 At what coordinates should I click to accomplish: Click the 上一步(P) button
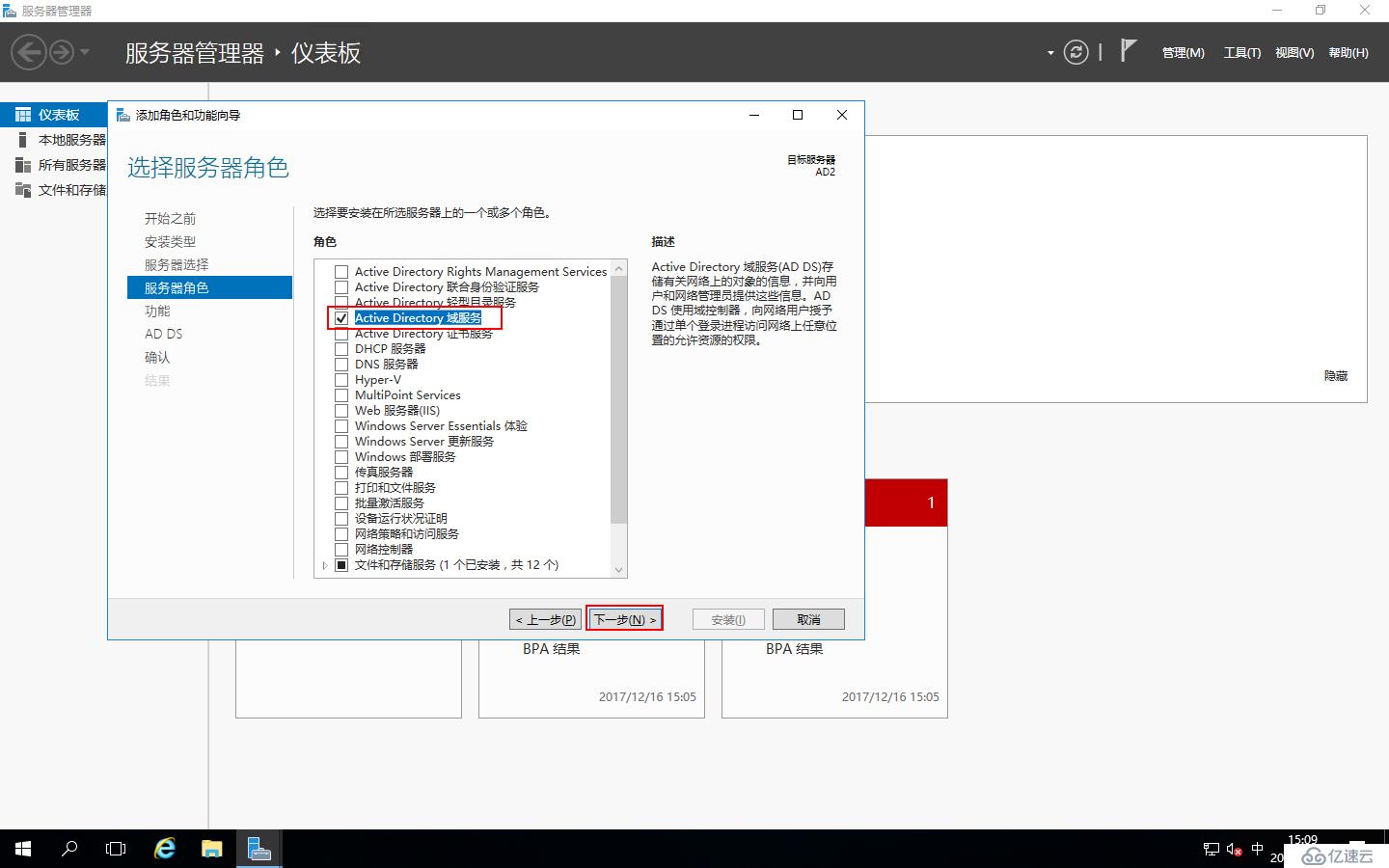[x=545, y=619]
